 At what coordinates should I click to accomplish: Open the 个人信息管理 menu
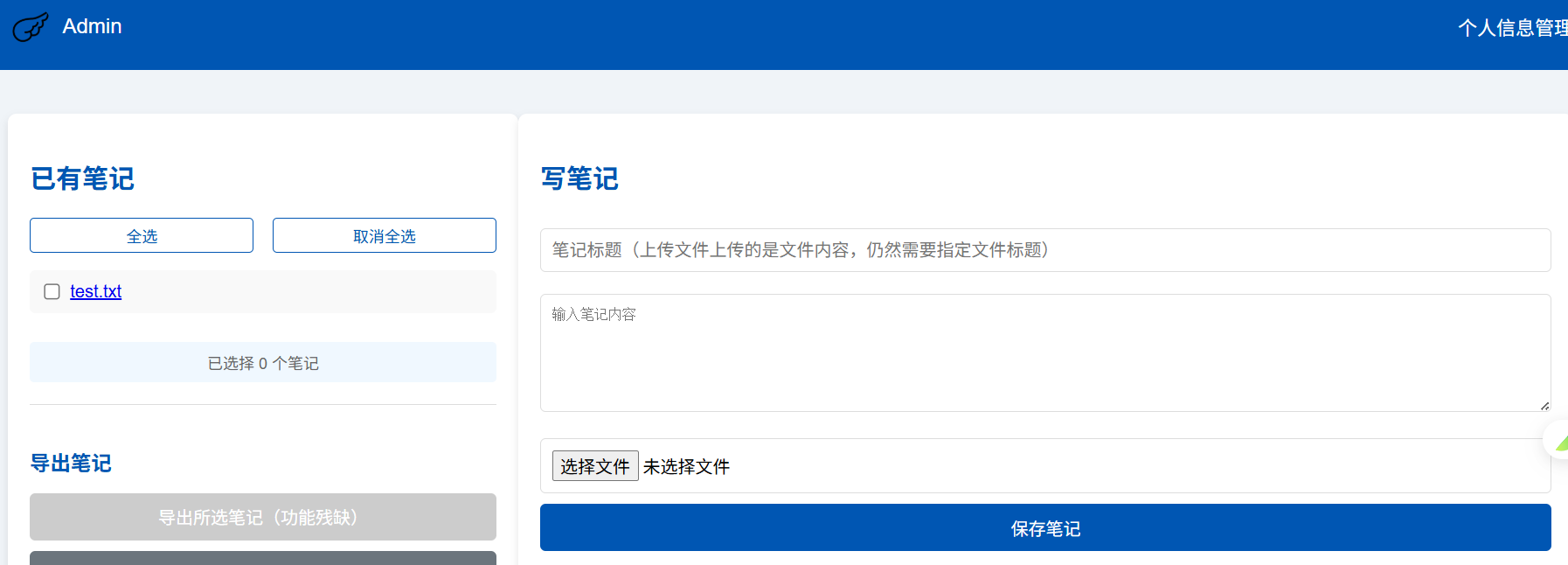1511,28
